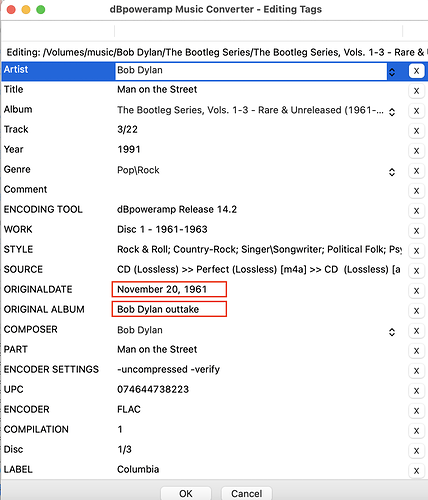Screen dimensions: 428x500
Task: Remove the COMPILATION tag via X
Action: tap(416, 431)
